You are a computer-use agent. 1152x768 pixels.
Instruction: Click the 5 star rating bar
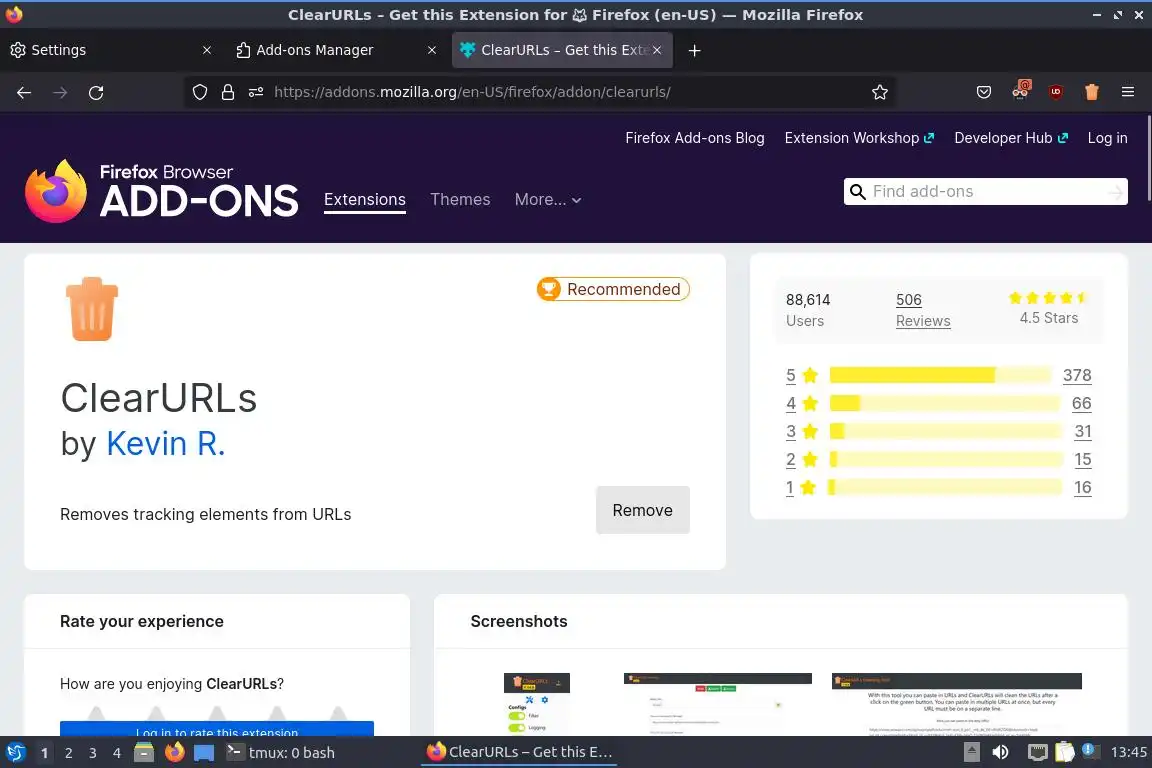940,375
